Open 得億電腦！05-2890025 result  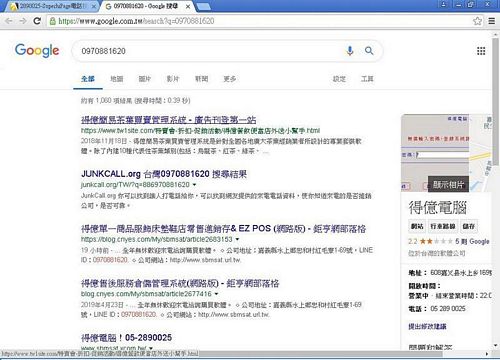coord(126,338)
